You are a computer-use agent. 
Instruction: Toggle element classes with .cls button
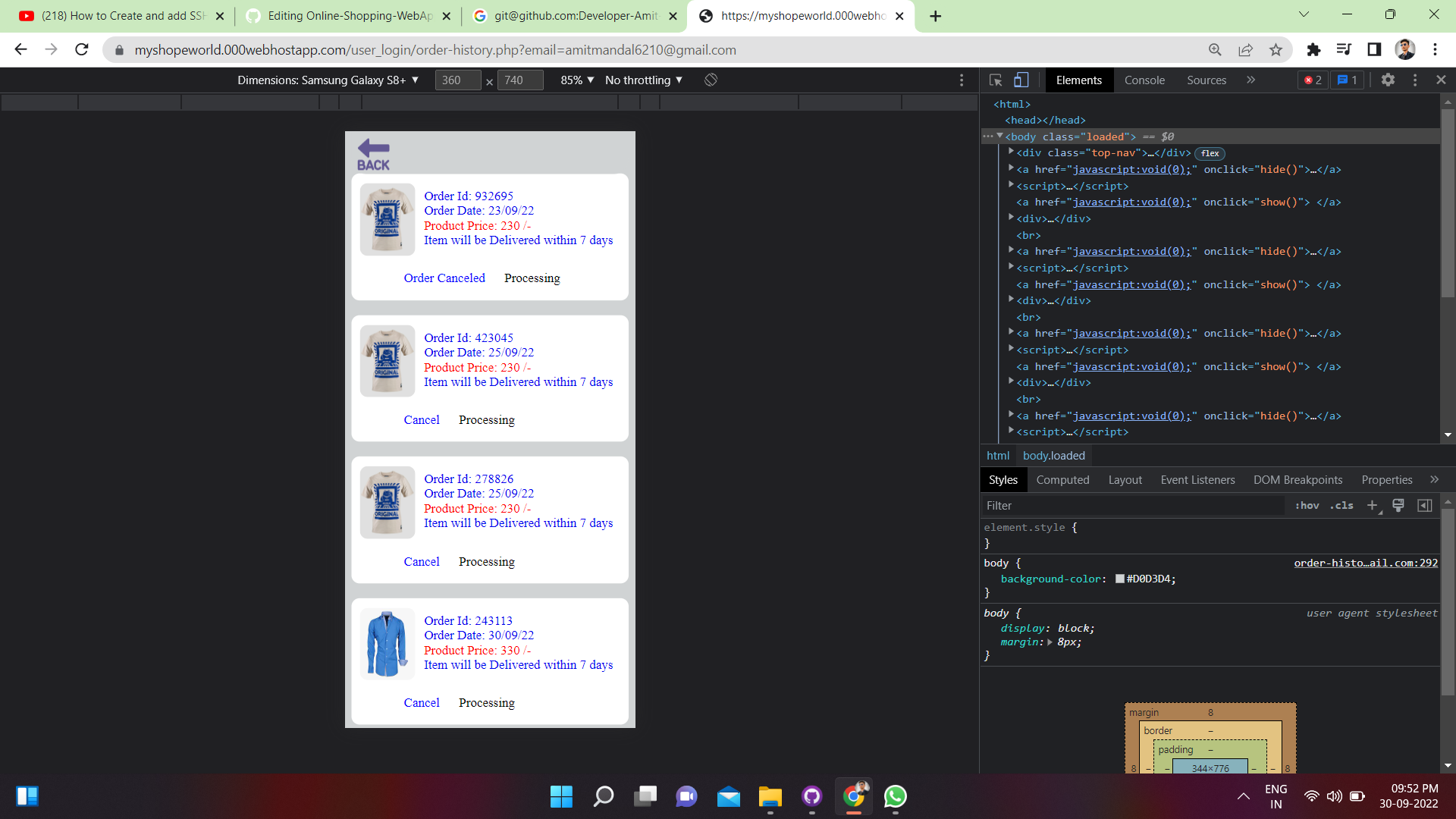[1341, 505]
